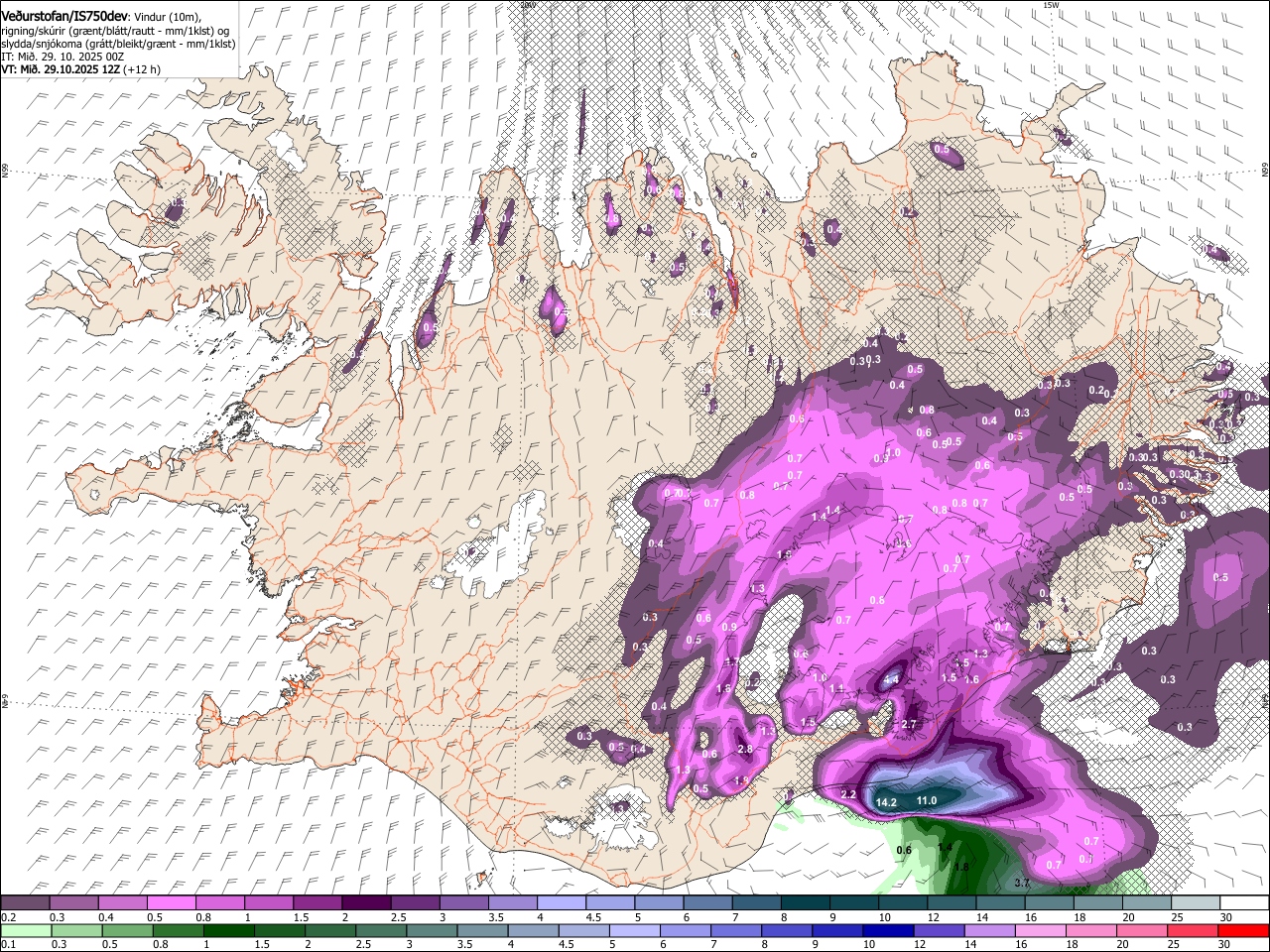Select rain legend swatch between 2 and 2.5
The image size is (1270, 952).
pos(330,930)
